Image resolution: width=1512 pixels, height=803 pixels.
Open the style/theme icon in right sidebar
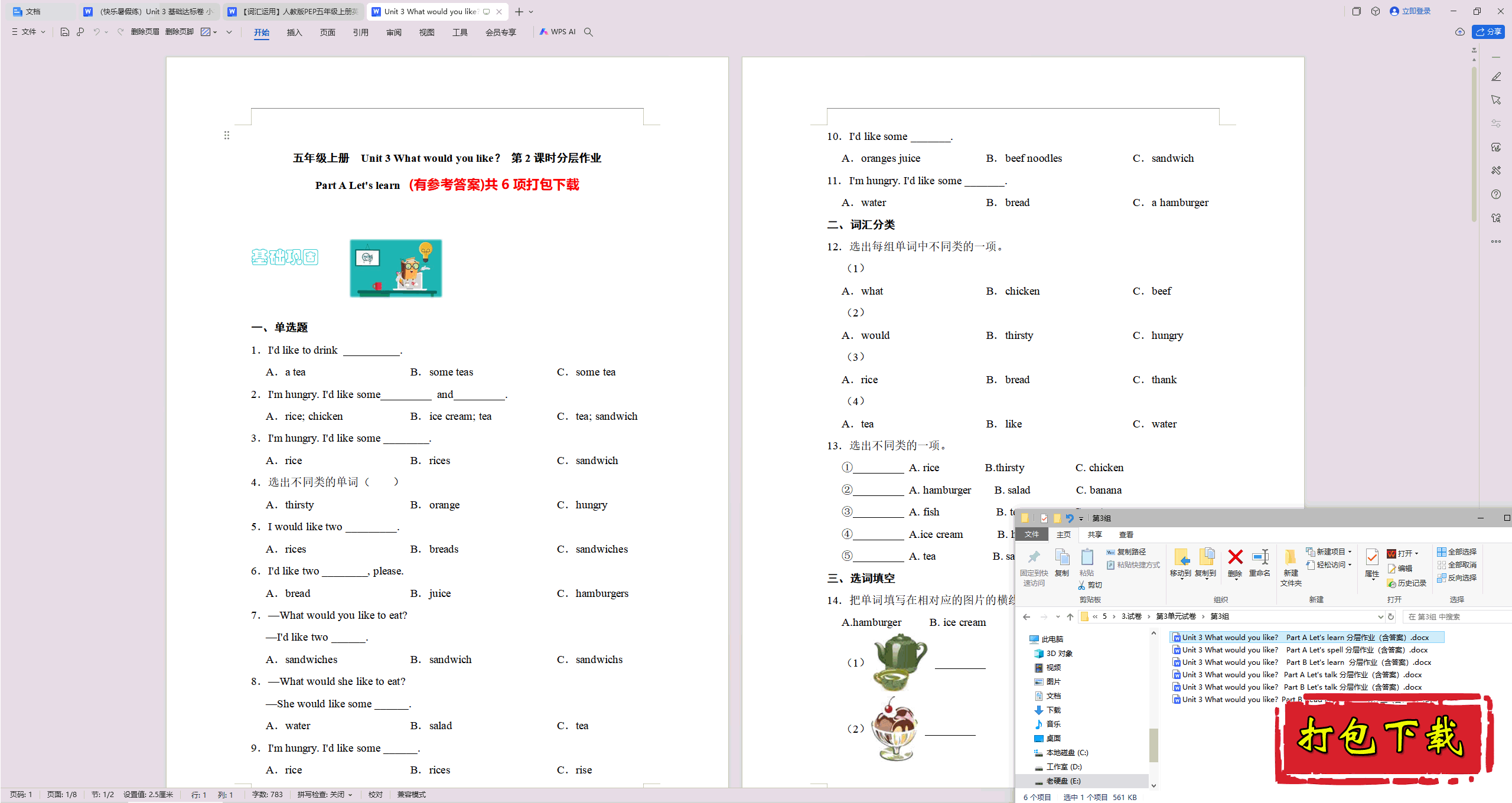click(1496, 147)
